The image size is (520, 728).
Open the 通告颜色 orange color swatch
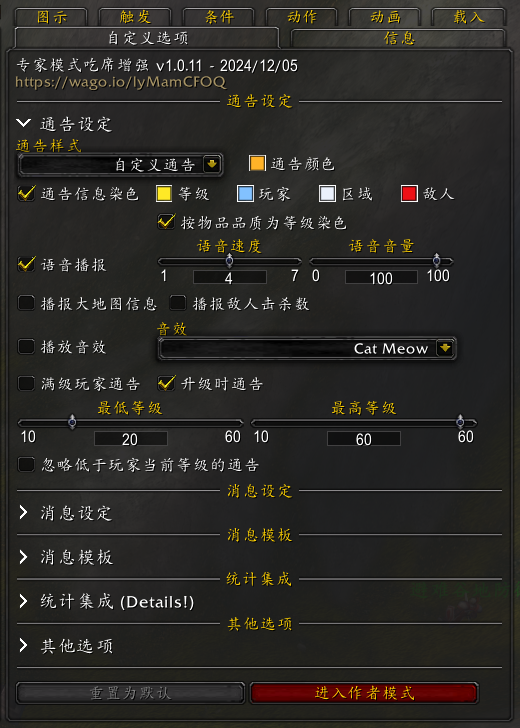tap(257, 163)
